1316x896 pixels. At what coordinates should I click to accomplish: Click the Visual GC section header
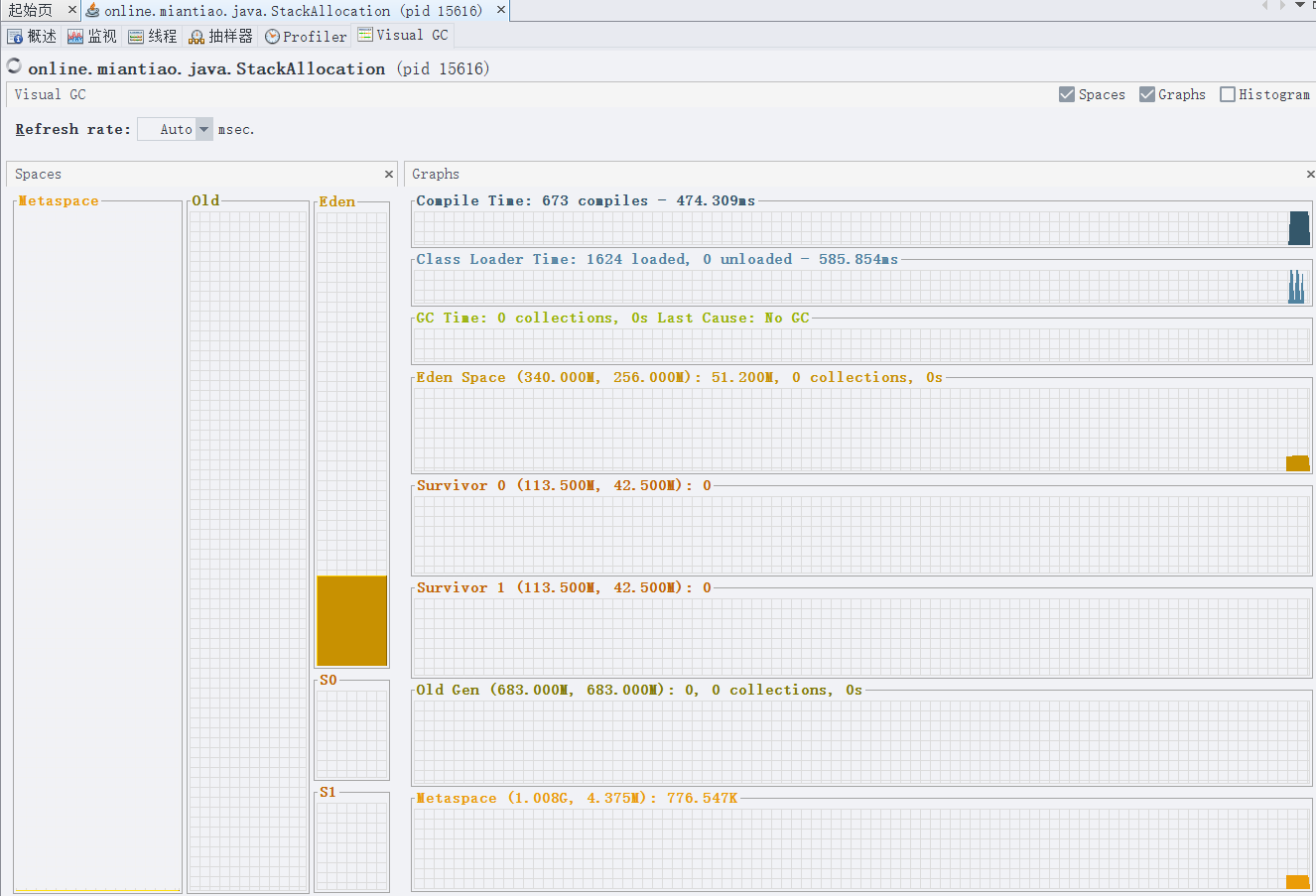[51, 94]
